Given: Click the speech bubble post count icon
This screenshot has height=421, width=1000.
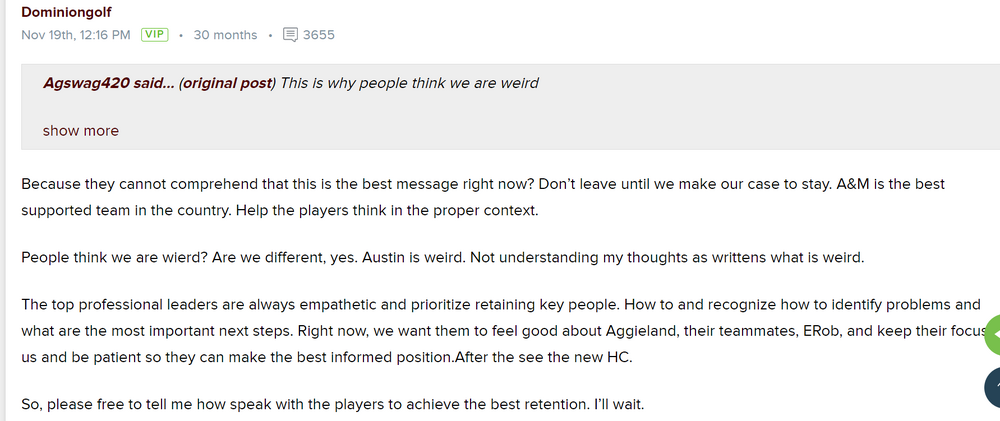Looking at the screenshot, I should click(290, 35).
